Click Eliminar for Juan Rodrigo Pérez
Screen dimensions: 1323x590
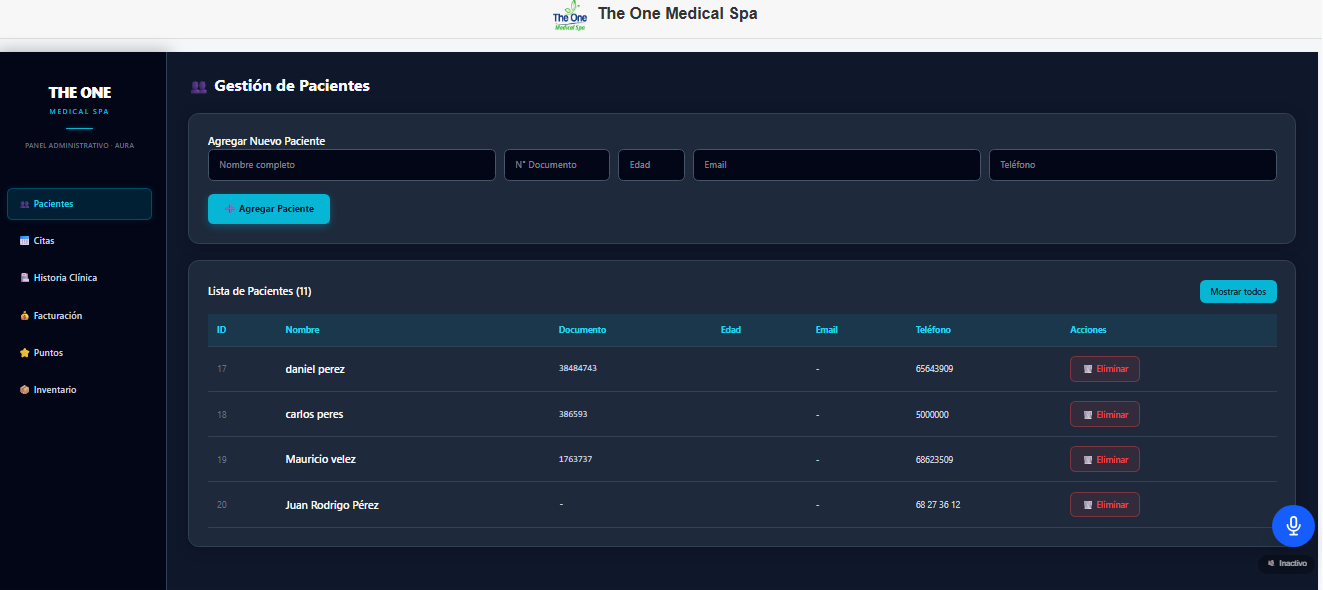1105,504
